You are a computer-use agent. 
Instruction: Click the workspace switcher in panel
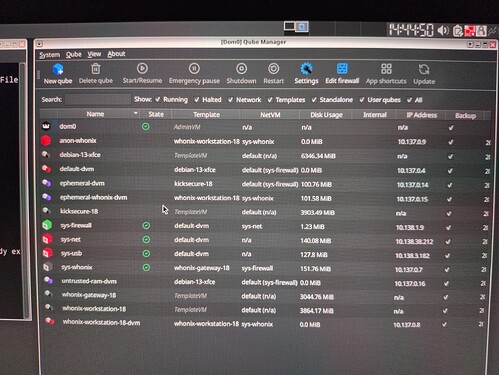tap(296, 27)
